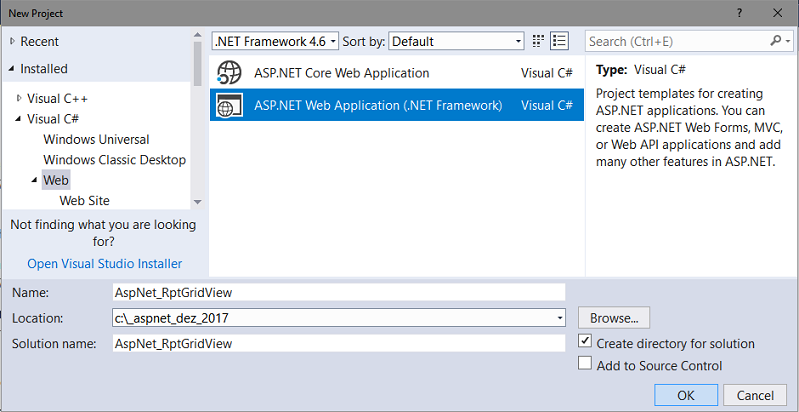Switch to small icons view
The image size is (799, 412).
[x=538, y=41]
